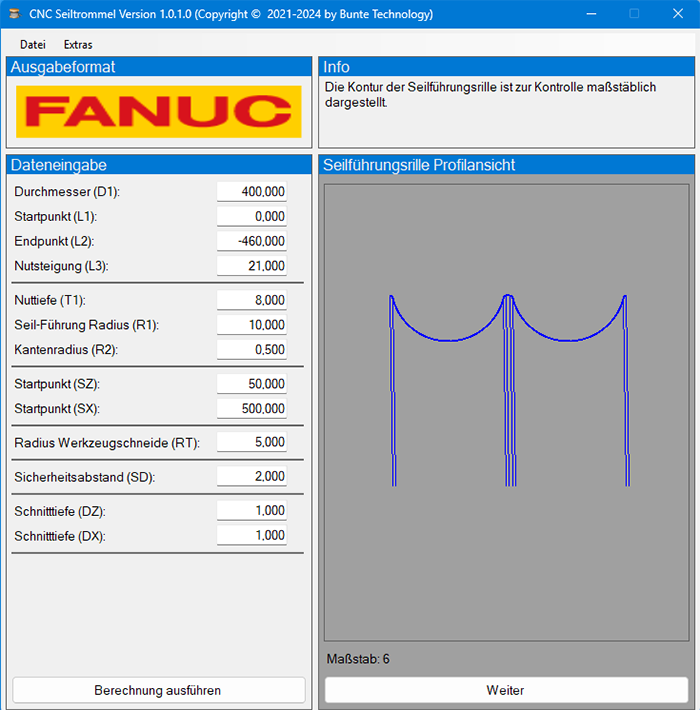Click the Kantenradius (R2) label

coord(66,350)
